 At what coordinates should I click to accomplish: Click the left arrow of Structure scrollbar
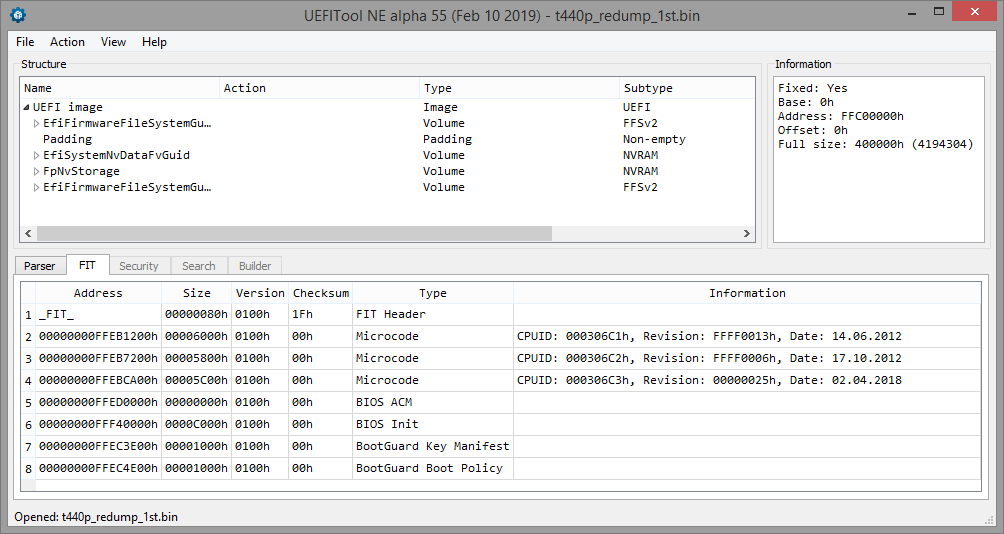point(28,234)
